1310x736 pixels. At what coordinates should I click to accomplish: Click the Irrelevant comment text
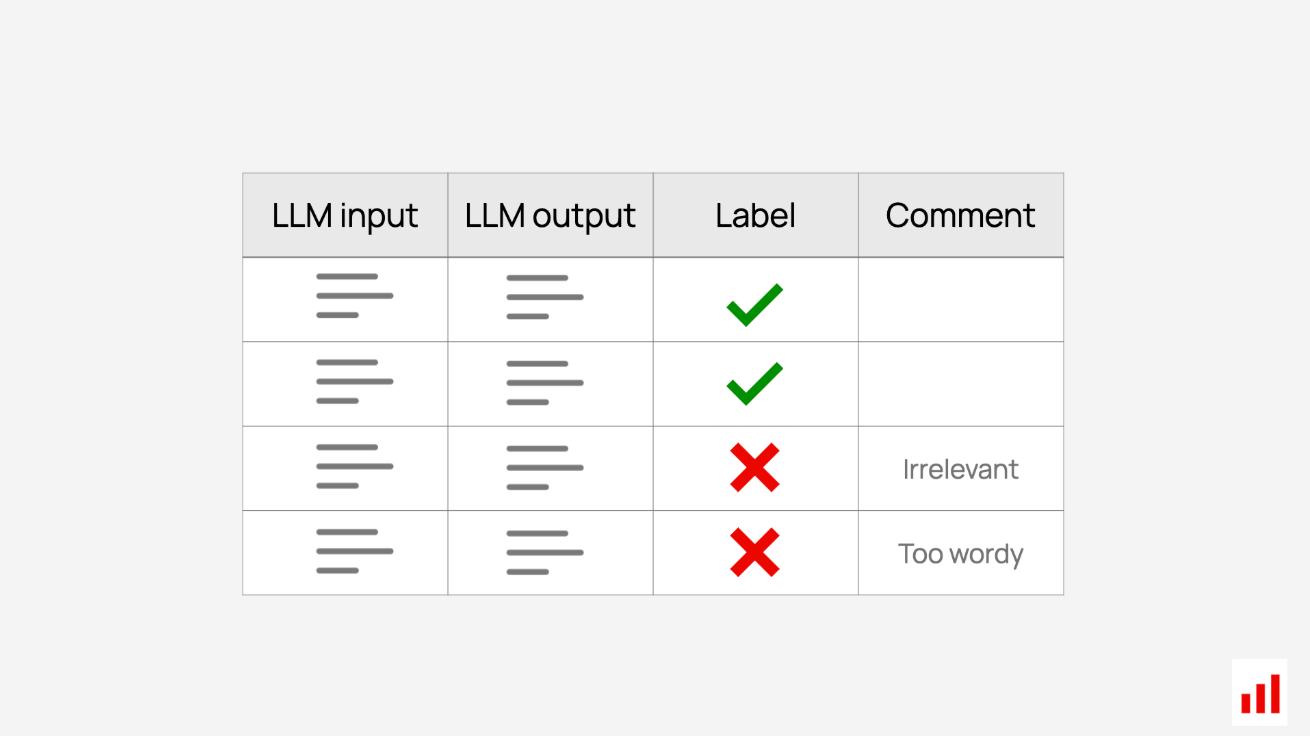(x=961, y=469)
